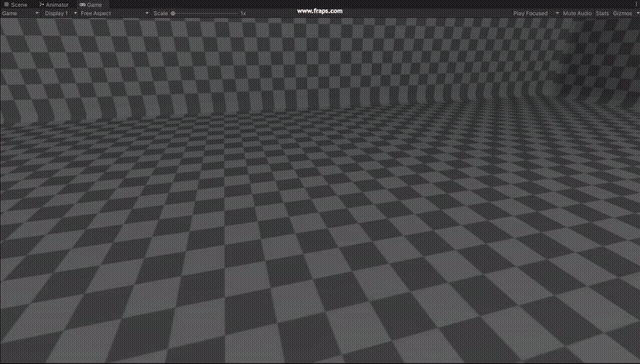This screenshot has width=640, height=364.
Task: Toggle Gizmos visibility
Action: 622,13
